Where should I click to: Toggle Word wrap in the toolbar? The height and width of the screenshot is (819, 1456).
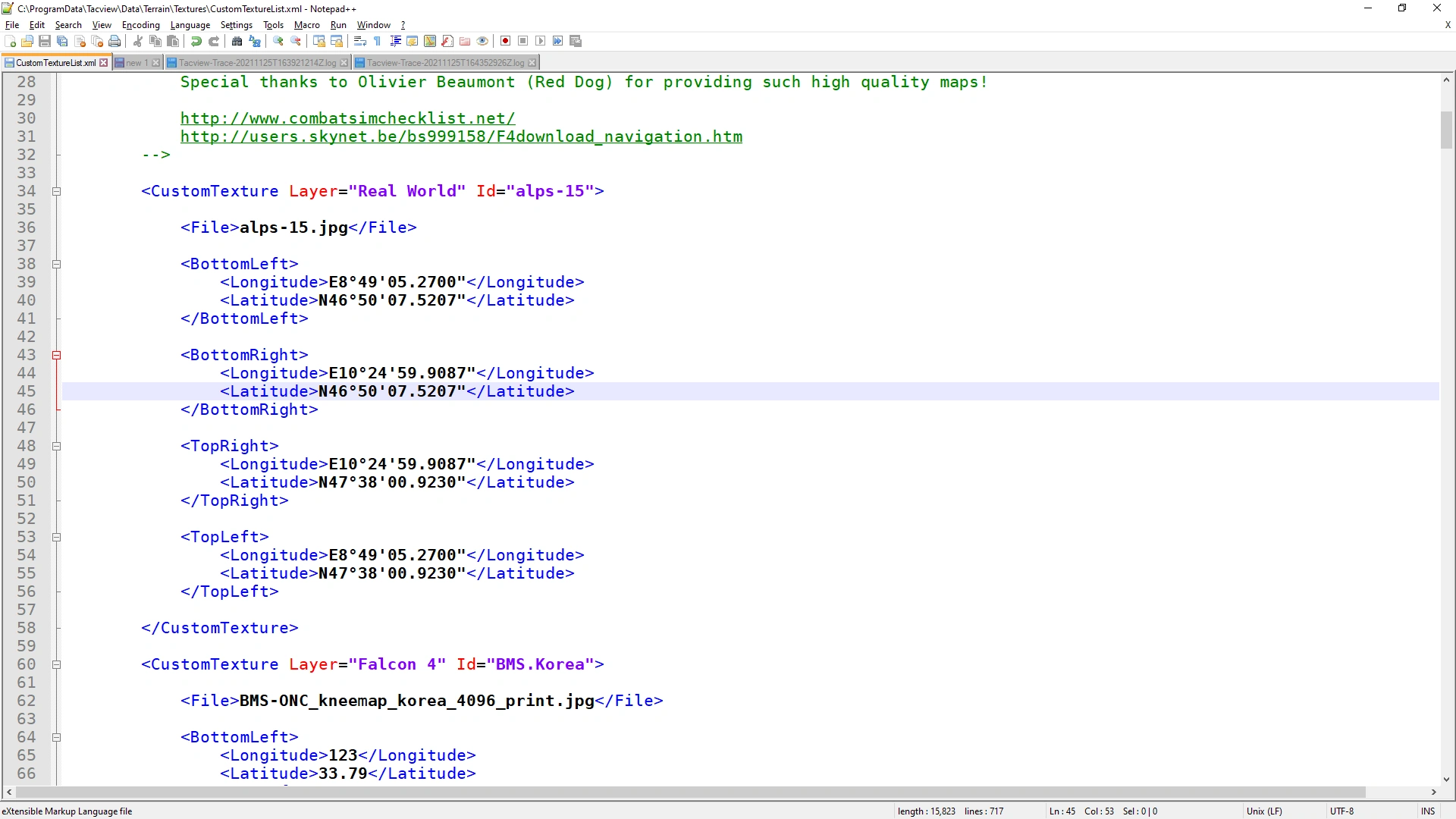360,41
